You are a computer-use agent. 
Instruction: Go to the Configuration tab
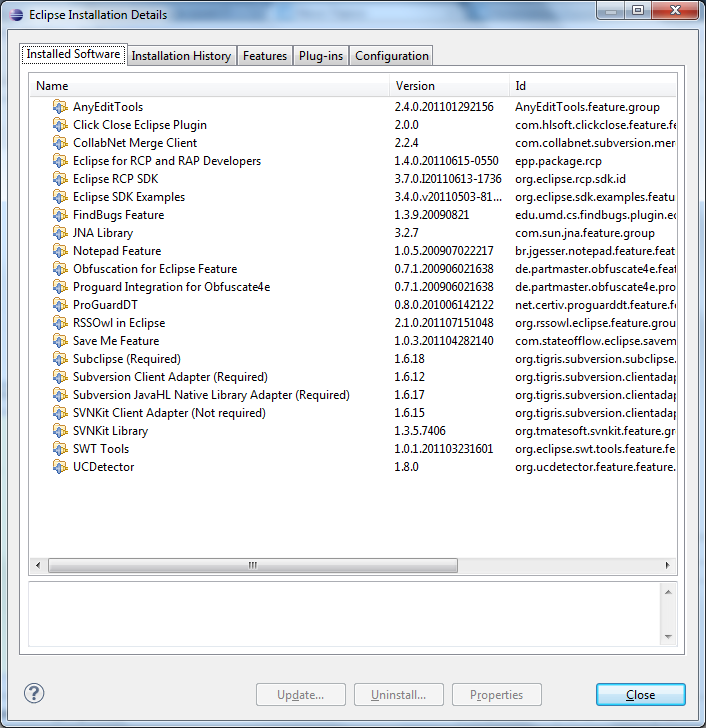pos(392,56)
